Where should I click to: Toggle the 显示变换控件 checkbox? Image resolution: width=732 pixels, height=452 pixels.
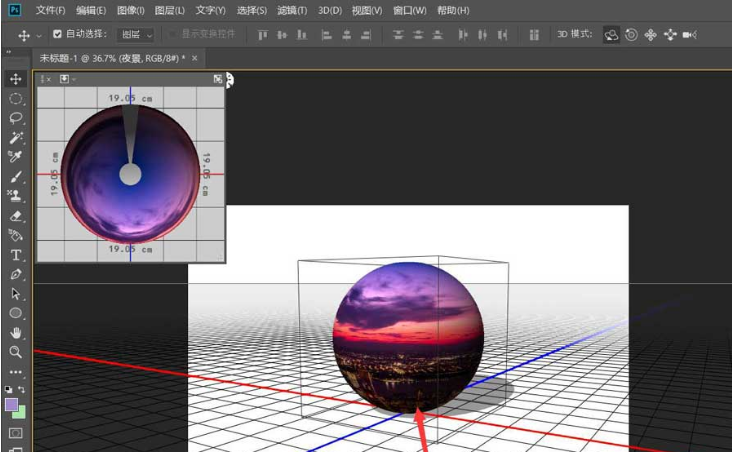pos(173,34)
